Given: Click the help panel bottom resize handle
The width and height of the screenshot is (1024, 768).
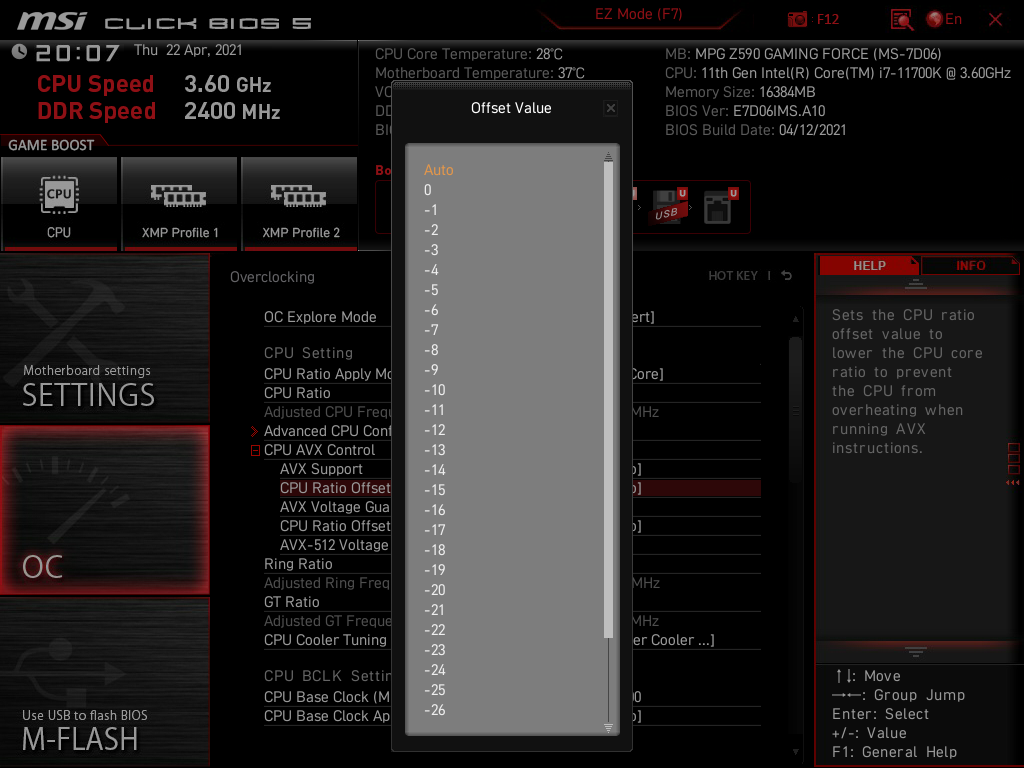Looking at the screenshot, I should click(915, 651).
